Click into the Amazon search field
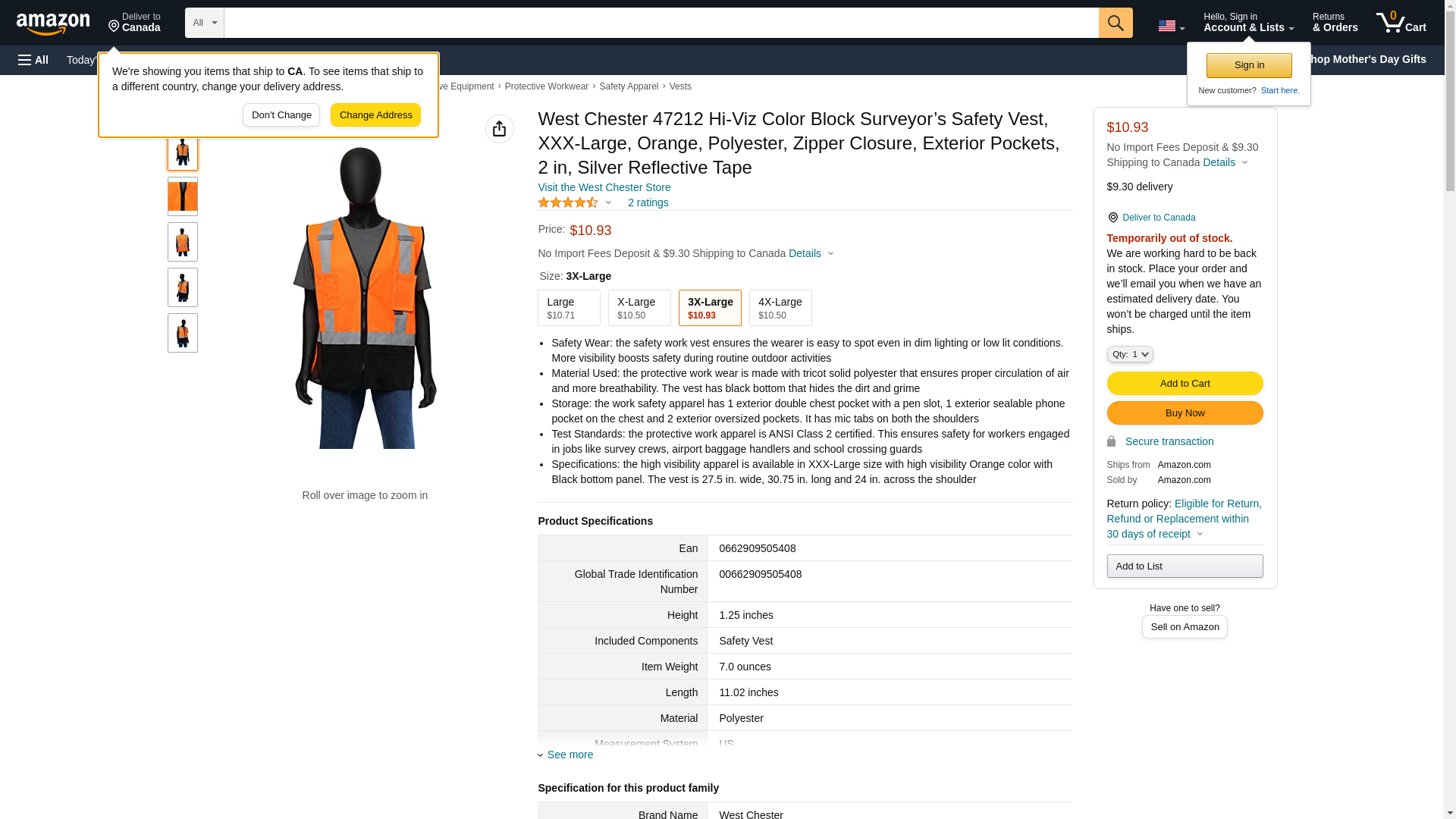The image size is (1456, 819). pos(660,23)
